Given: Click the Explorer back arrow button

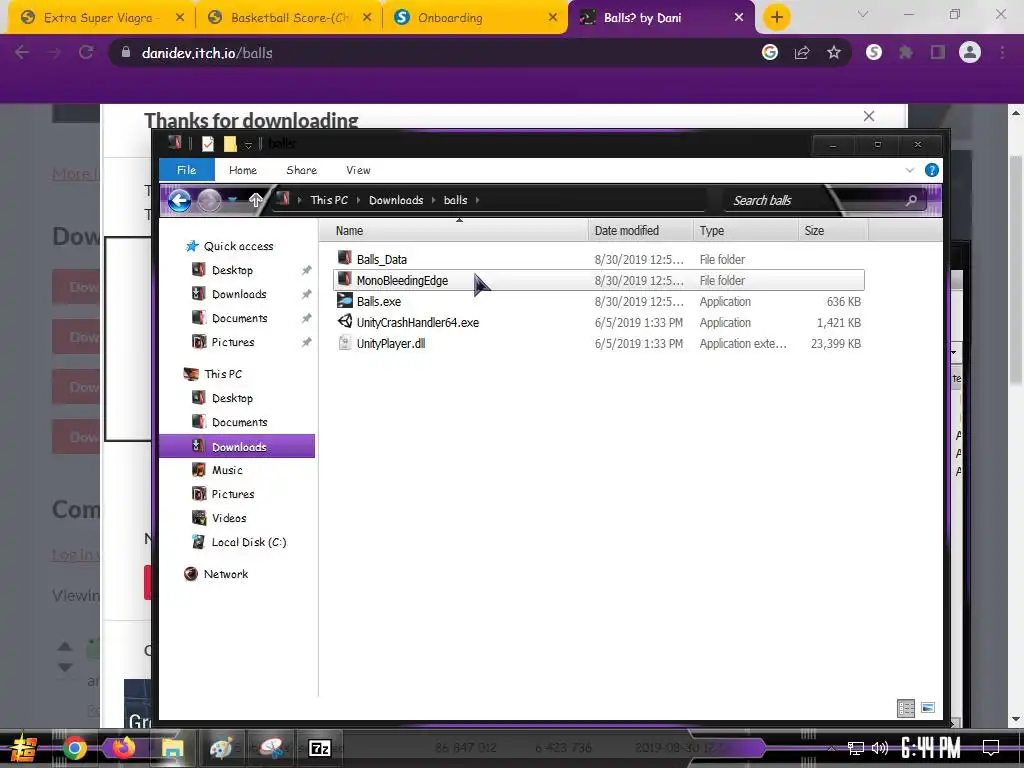Looking at the screenshot, I should [180, 200].
